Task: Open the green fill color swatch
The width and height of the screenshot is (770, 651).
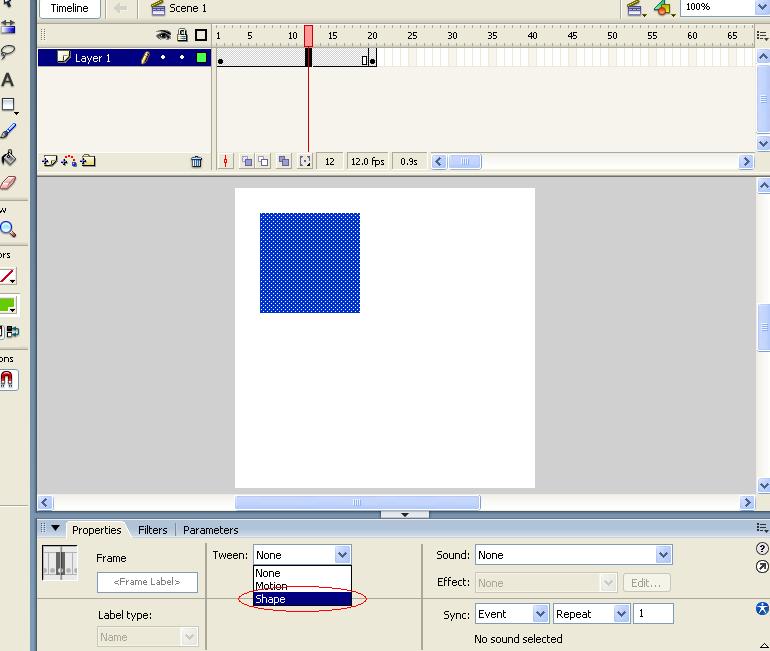Action: (9, 305)
